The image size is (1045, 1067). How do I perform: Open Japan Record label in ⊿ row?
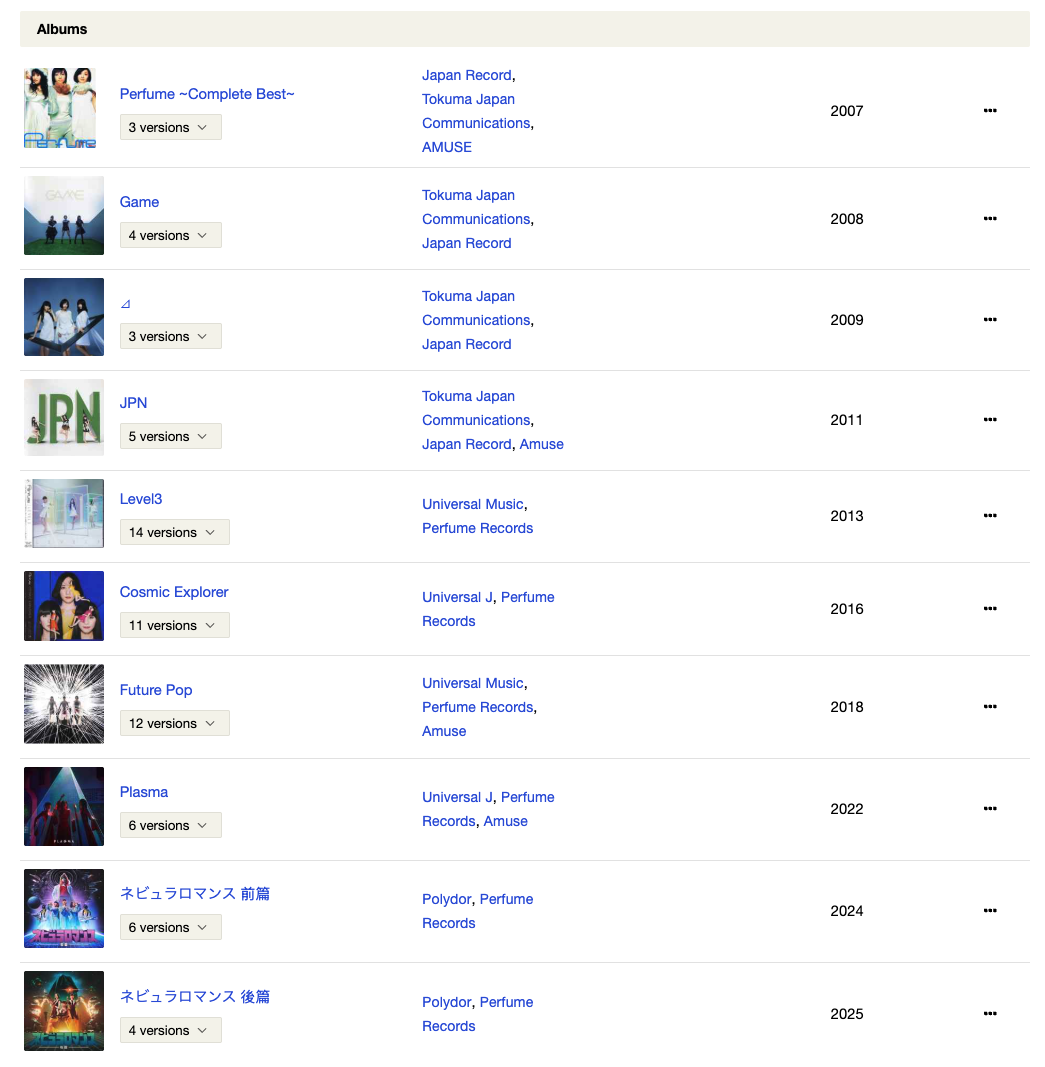[x=467, y=344]
